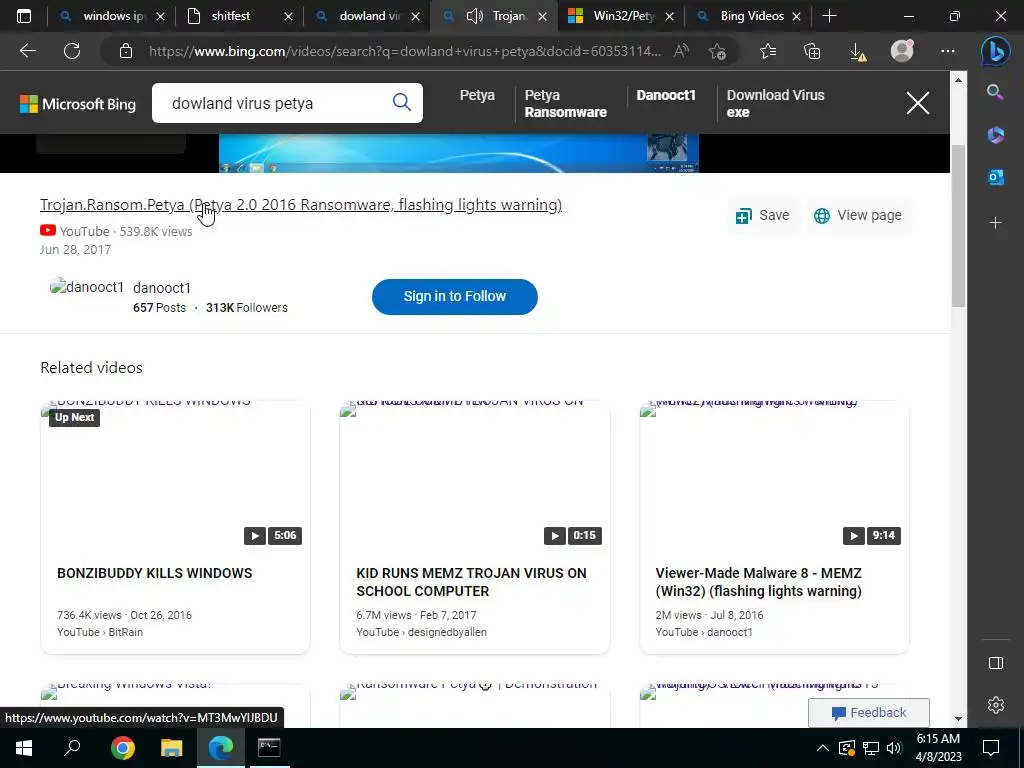The image size is (1024, 768).
Task: Open Settings and more ellipsis menu
Action: pyautogui.click(x=948, y=51)
